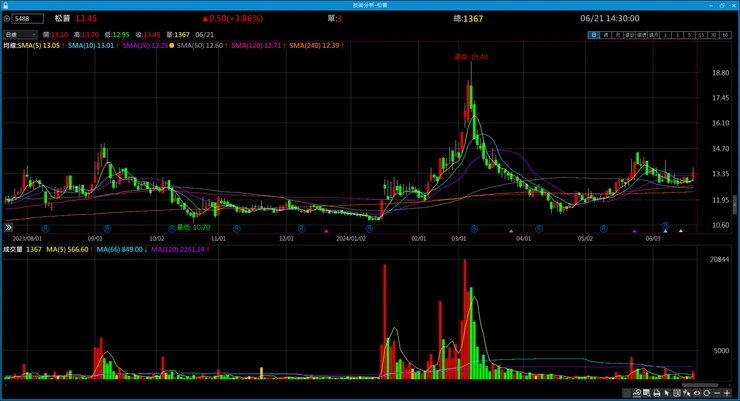
Task: Open the 日線 chart period dropdown
Action: (20, 35)
